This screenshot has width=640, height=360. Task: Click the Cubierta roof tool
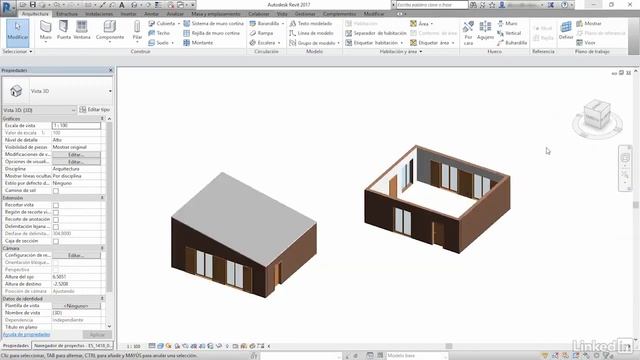tap(164, 24)
